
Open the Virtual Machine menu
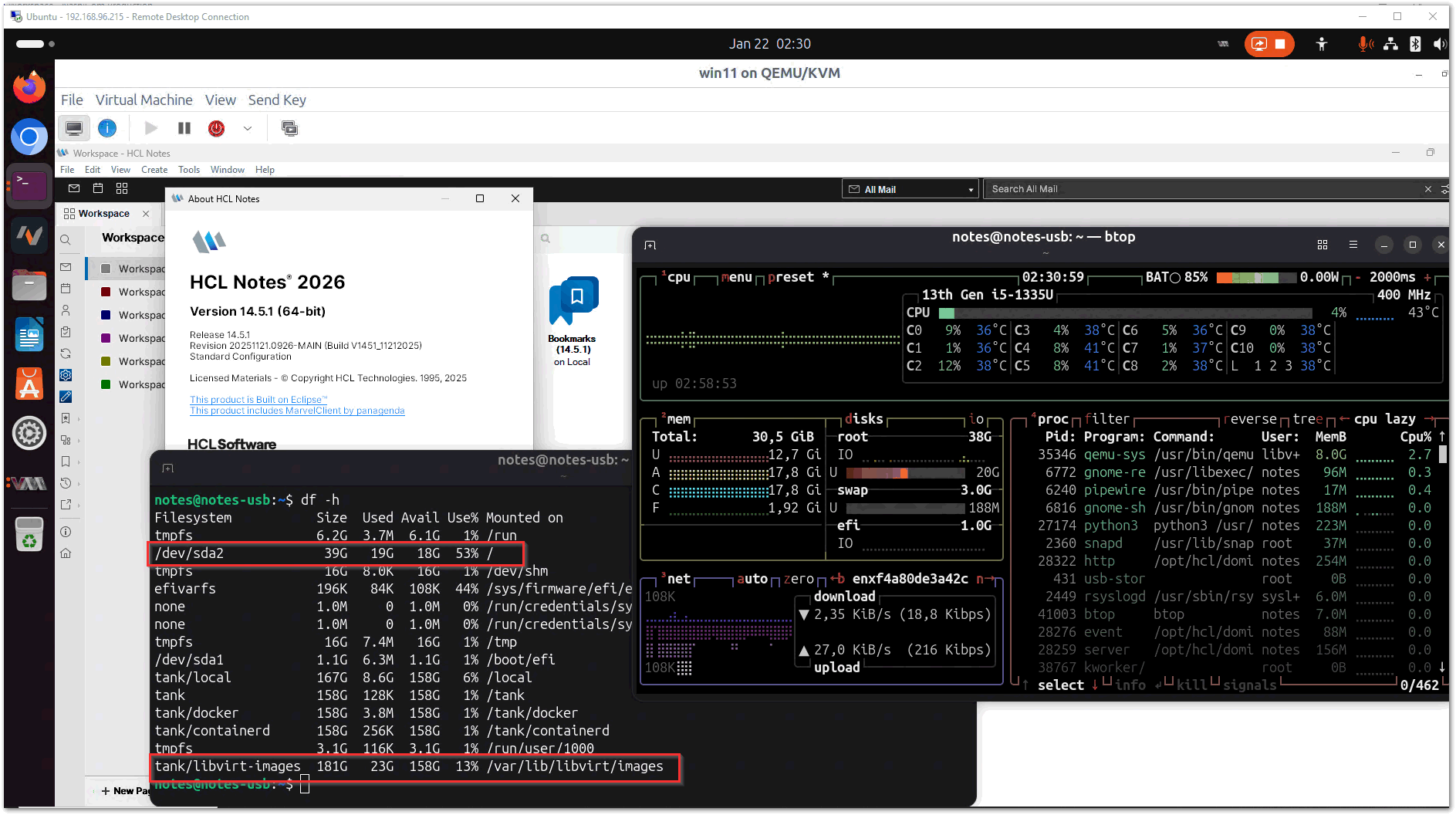pyautogui.click(x=144, y=100)
